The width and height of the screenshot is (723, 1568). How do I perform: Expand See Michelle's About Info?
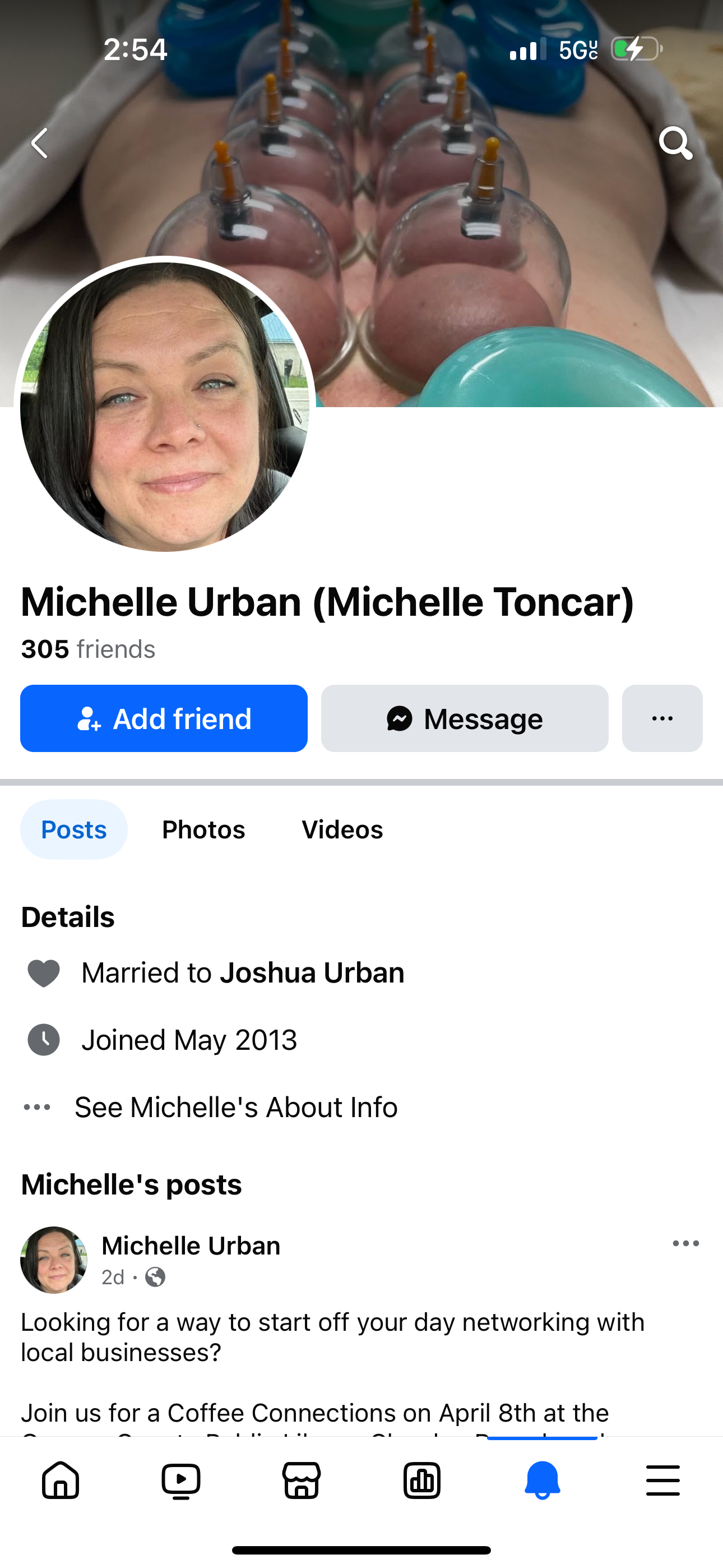[x=235, y=1107]
